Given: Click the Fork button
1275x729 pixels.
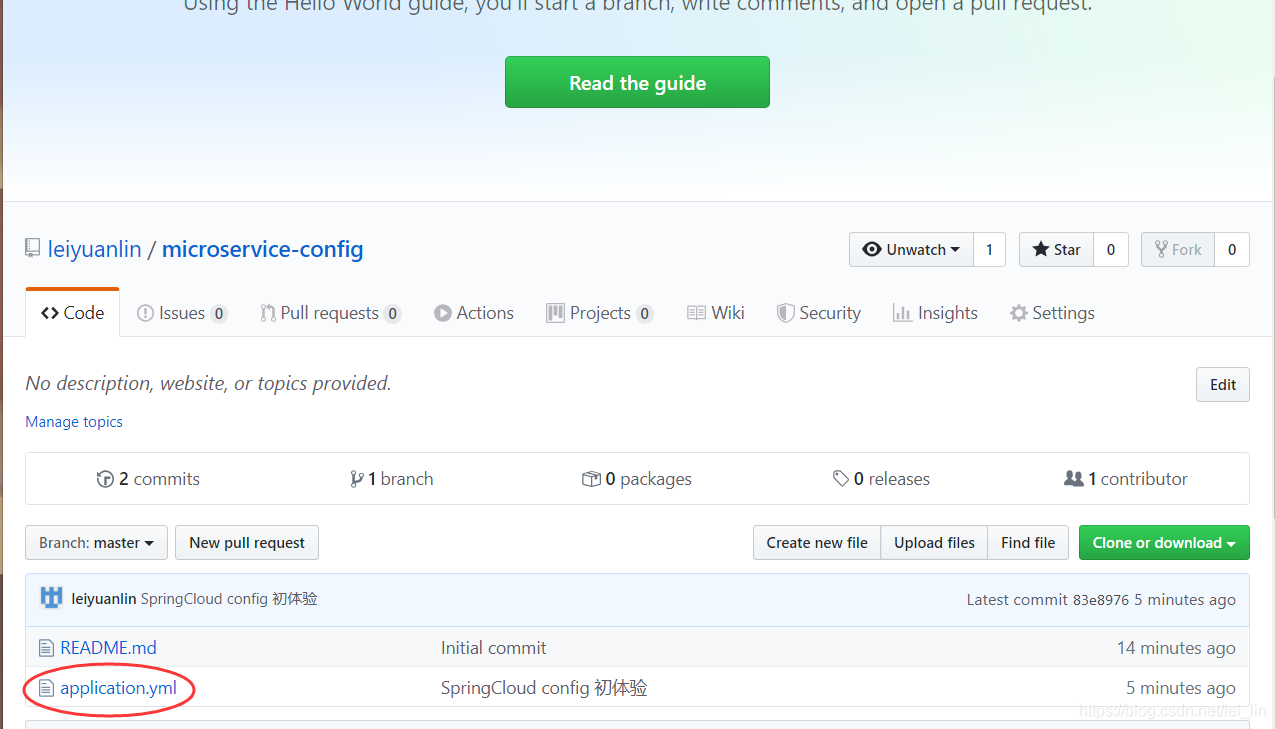Looking at the screenshot, I should click(1178, 250).
